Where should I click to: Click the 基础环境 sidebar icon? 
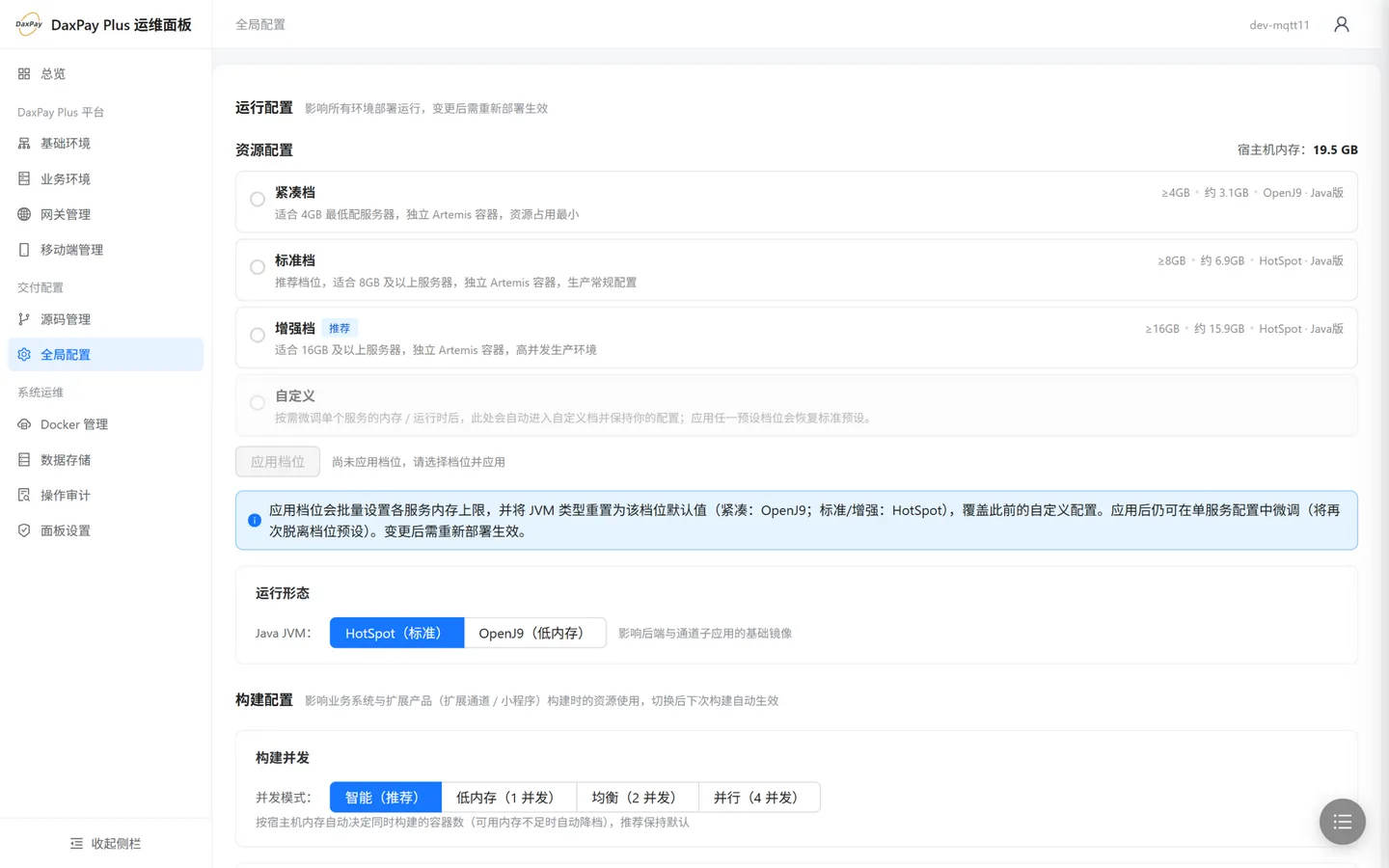[24, 143]
